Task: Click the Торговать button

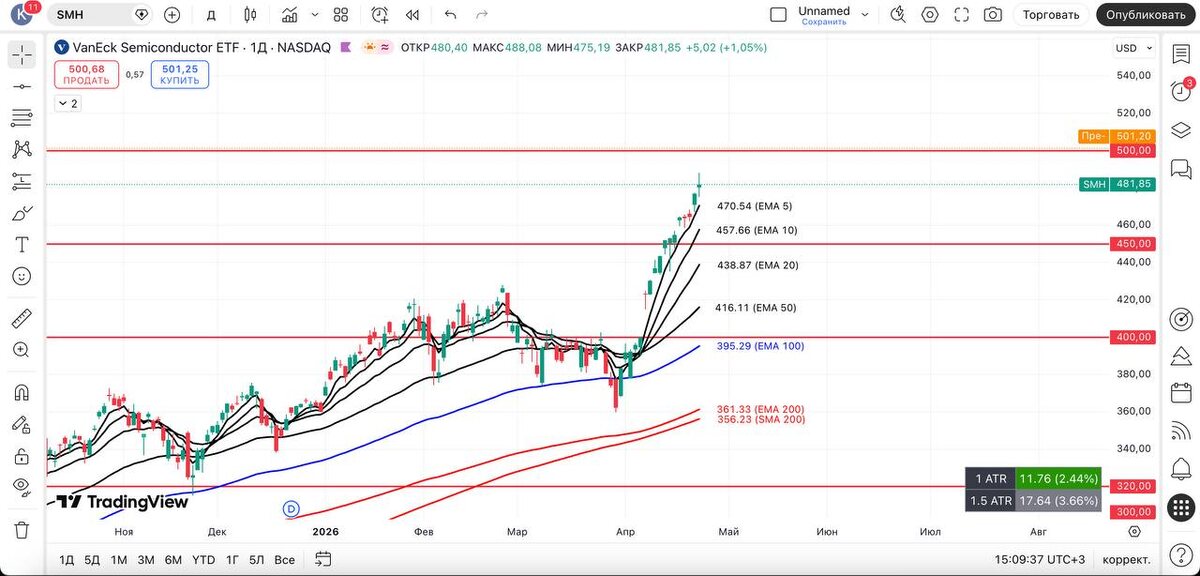Action: tap(1051, 15)
